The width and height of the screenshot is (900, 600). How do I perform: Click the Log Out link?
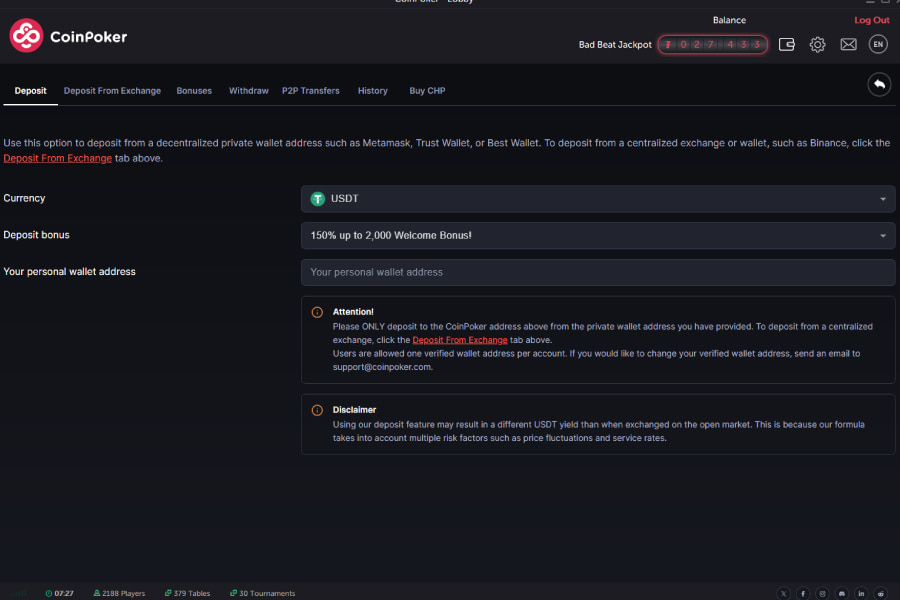click(x=871, y=20)
